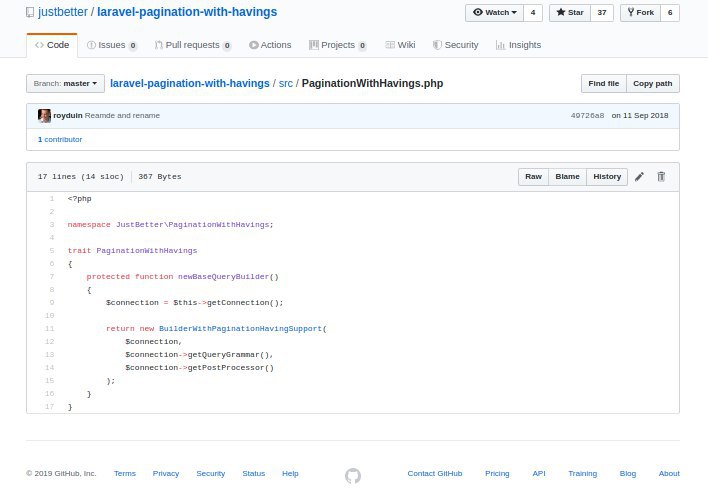Switch to the Issues tab
The height and width of the screenshot is (504, 708).
[112, 45]
